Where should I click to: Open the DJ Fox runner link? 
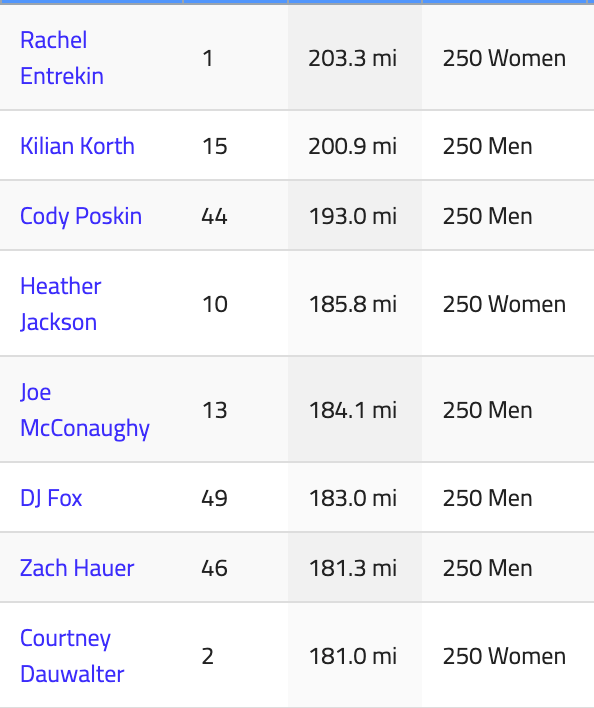tap(51, 498)
